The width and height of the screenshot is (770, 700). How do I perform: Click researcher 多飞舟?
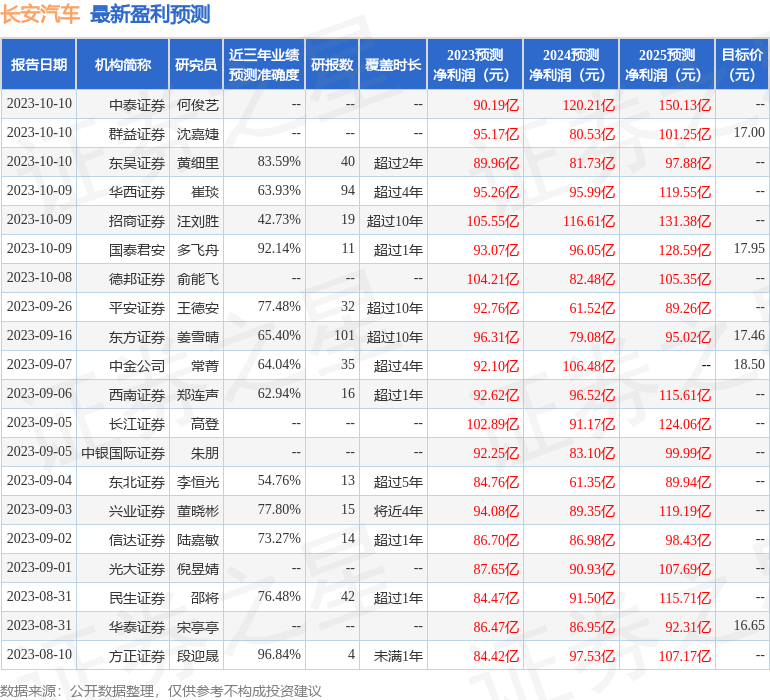197,250
